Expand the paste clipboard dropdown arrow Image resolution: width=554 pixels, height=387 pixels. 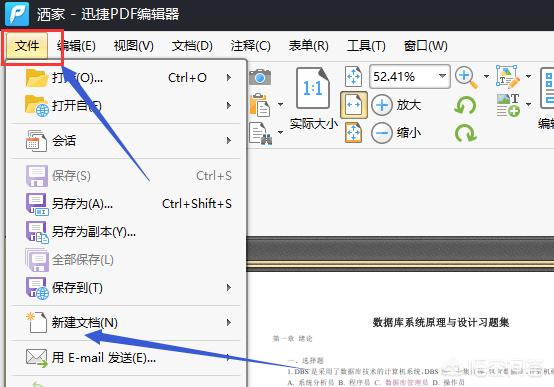[281, 104]
